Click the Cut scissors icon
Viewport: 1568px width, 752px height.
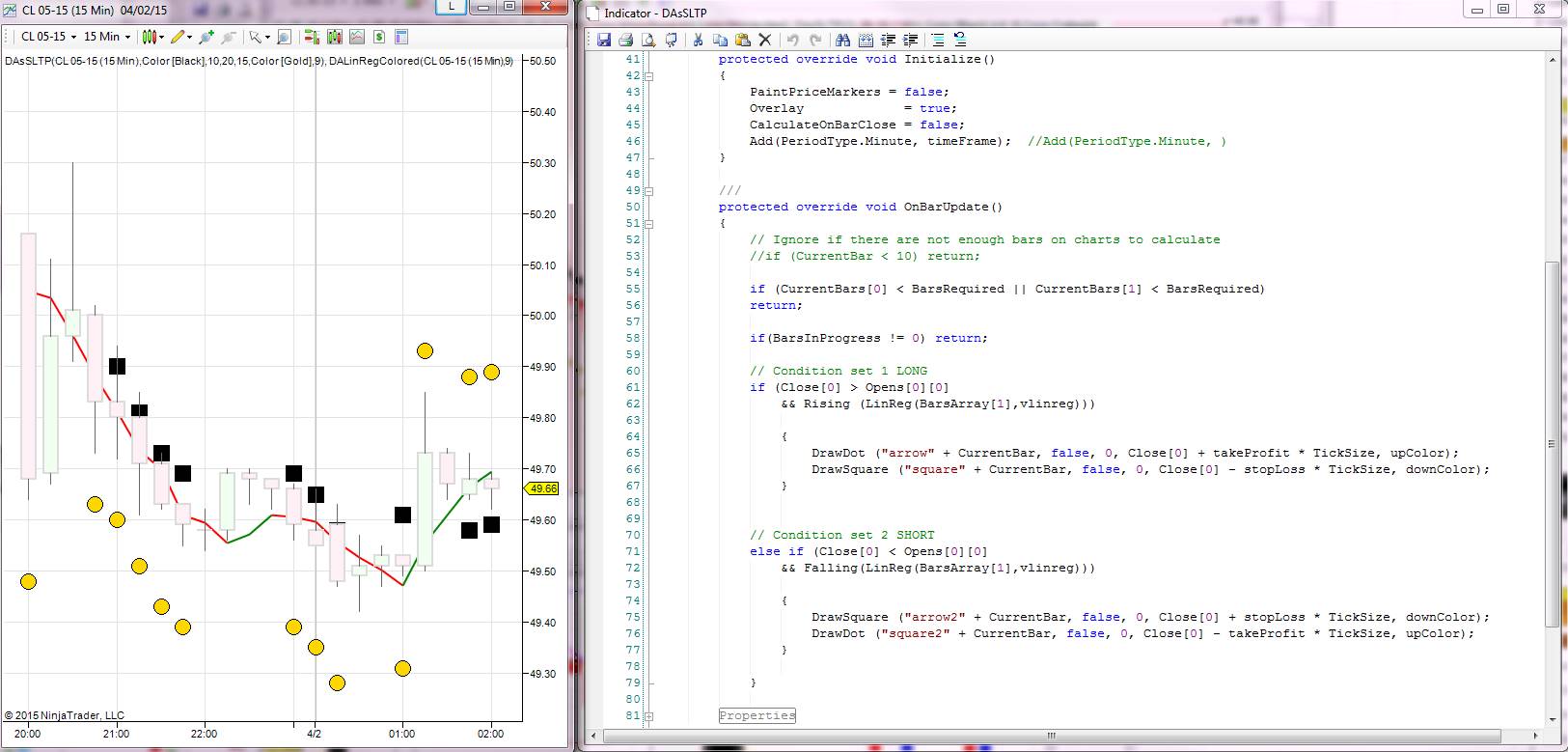pyautogui.click(x=698, y=40)
